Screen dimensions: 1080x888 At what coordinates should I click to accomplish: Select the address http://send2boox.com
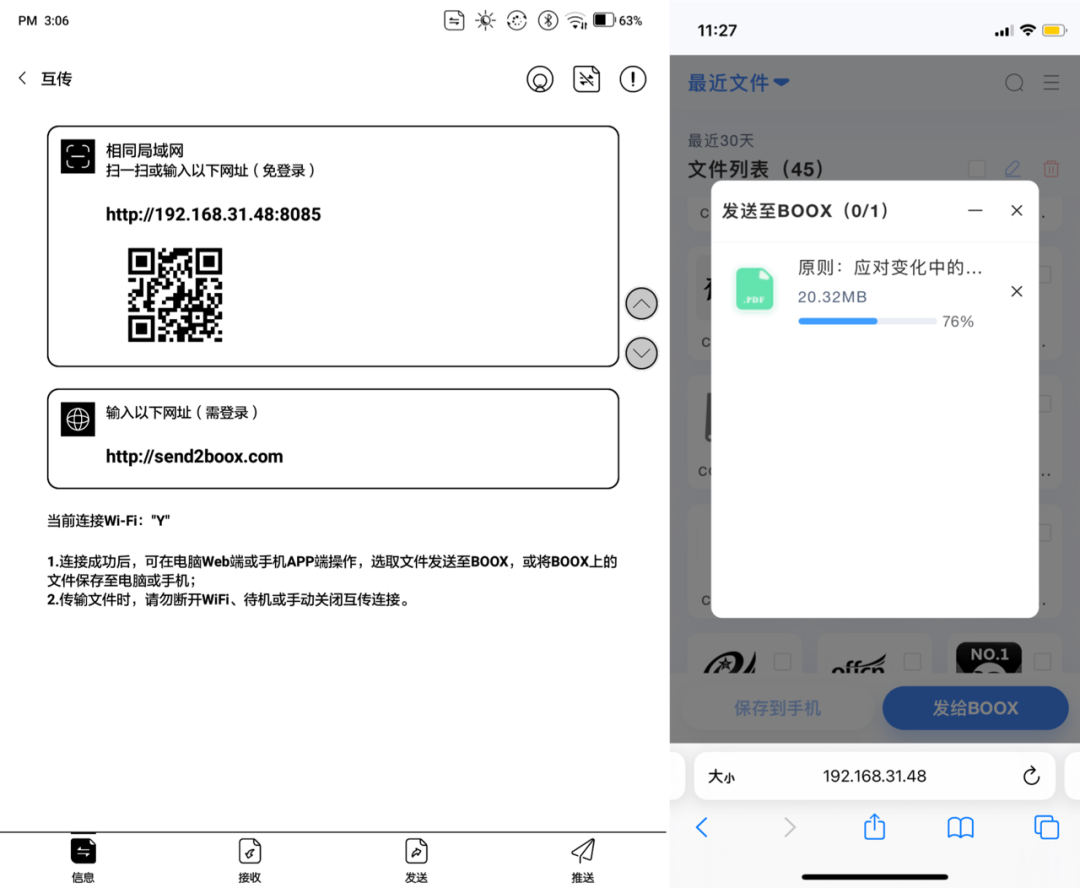tap(194, 456)
